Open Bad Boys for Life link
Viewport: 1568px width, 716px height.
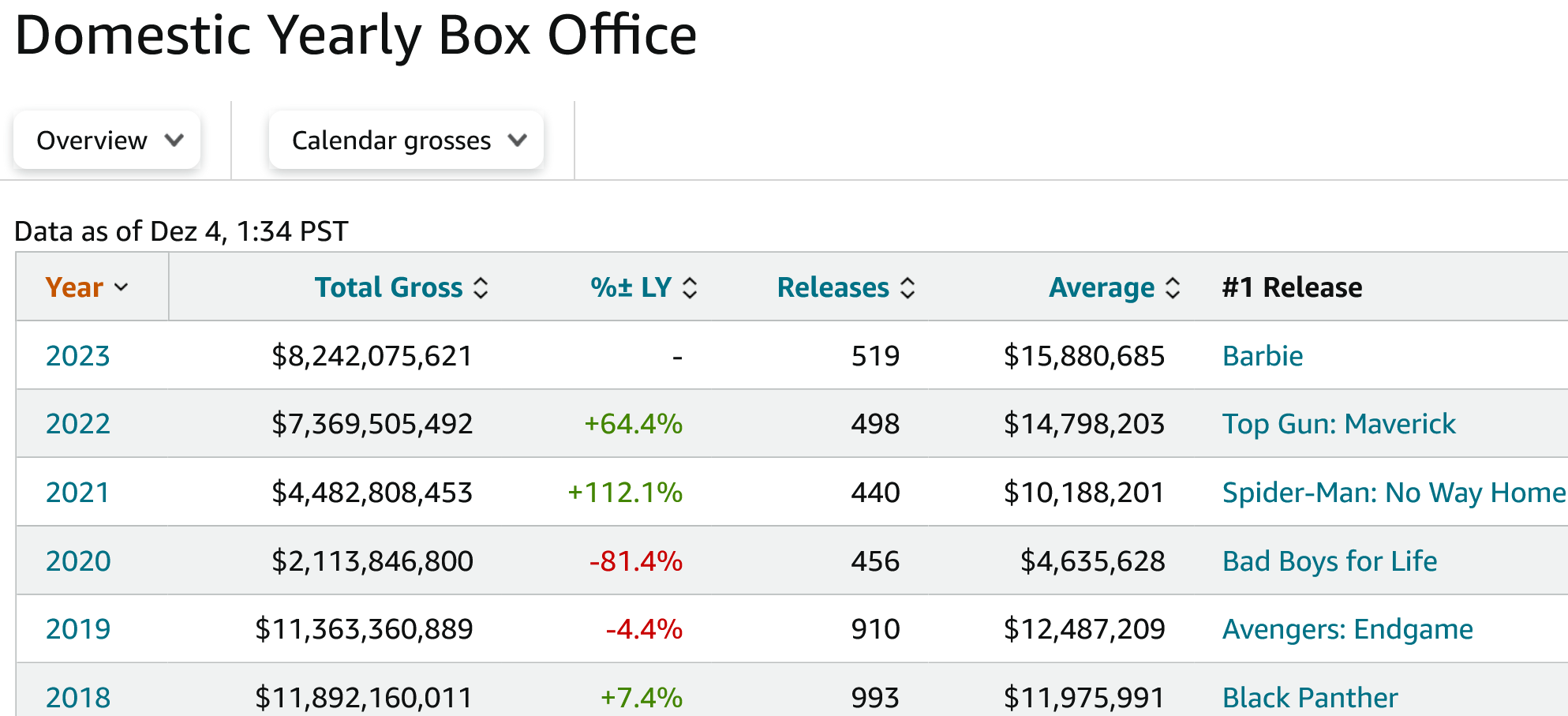[x=1329, y=561]
